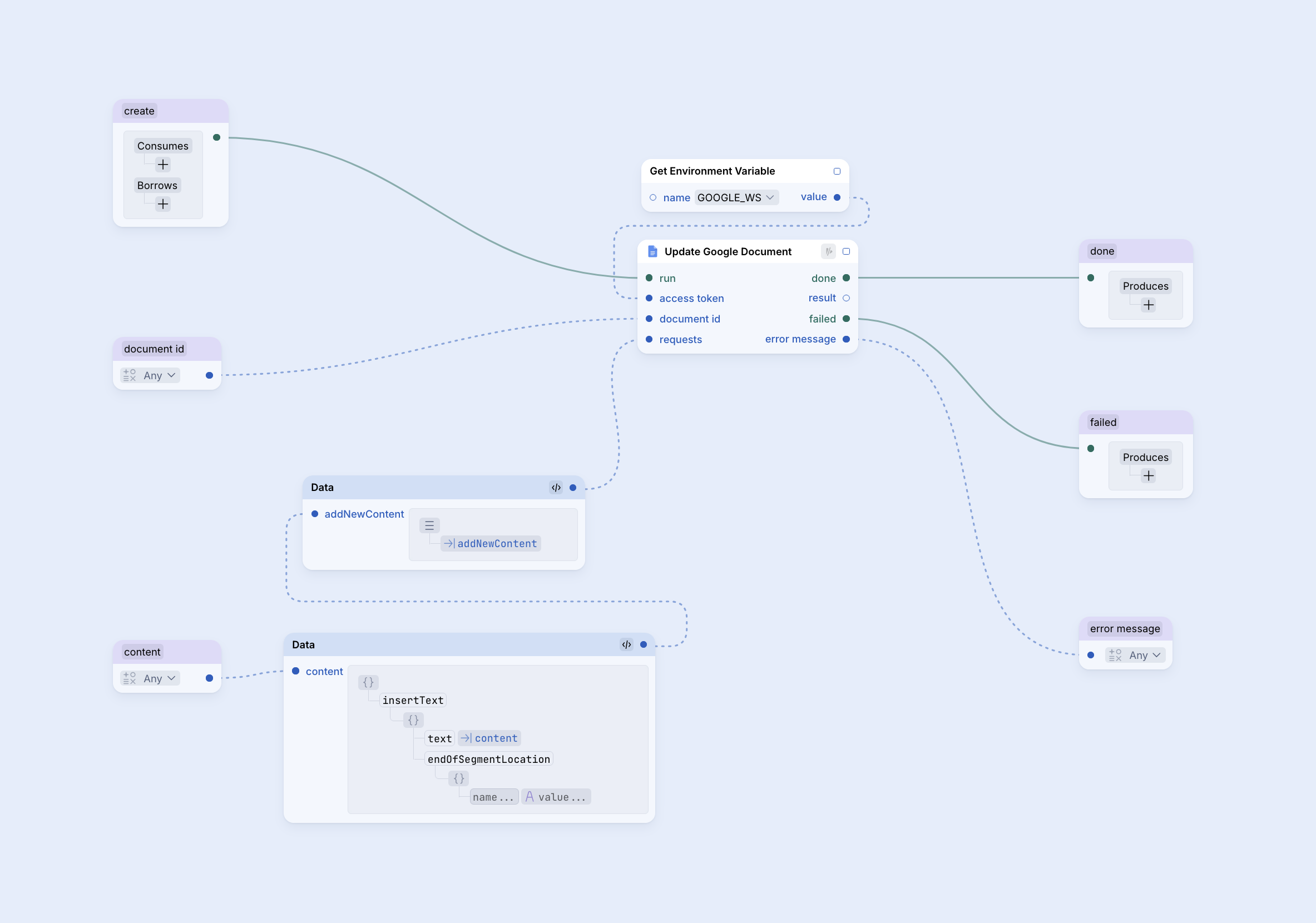Viewport: 1316px width, 923px height.
Task: Click the object braces under insertText
Action: pos(413,719)
